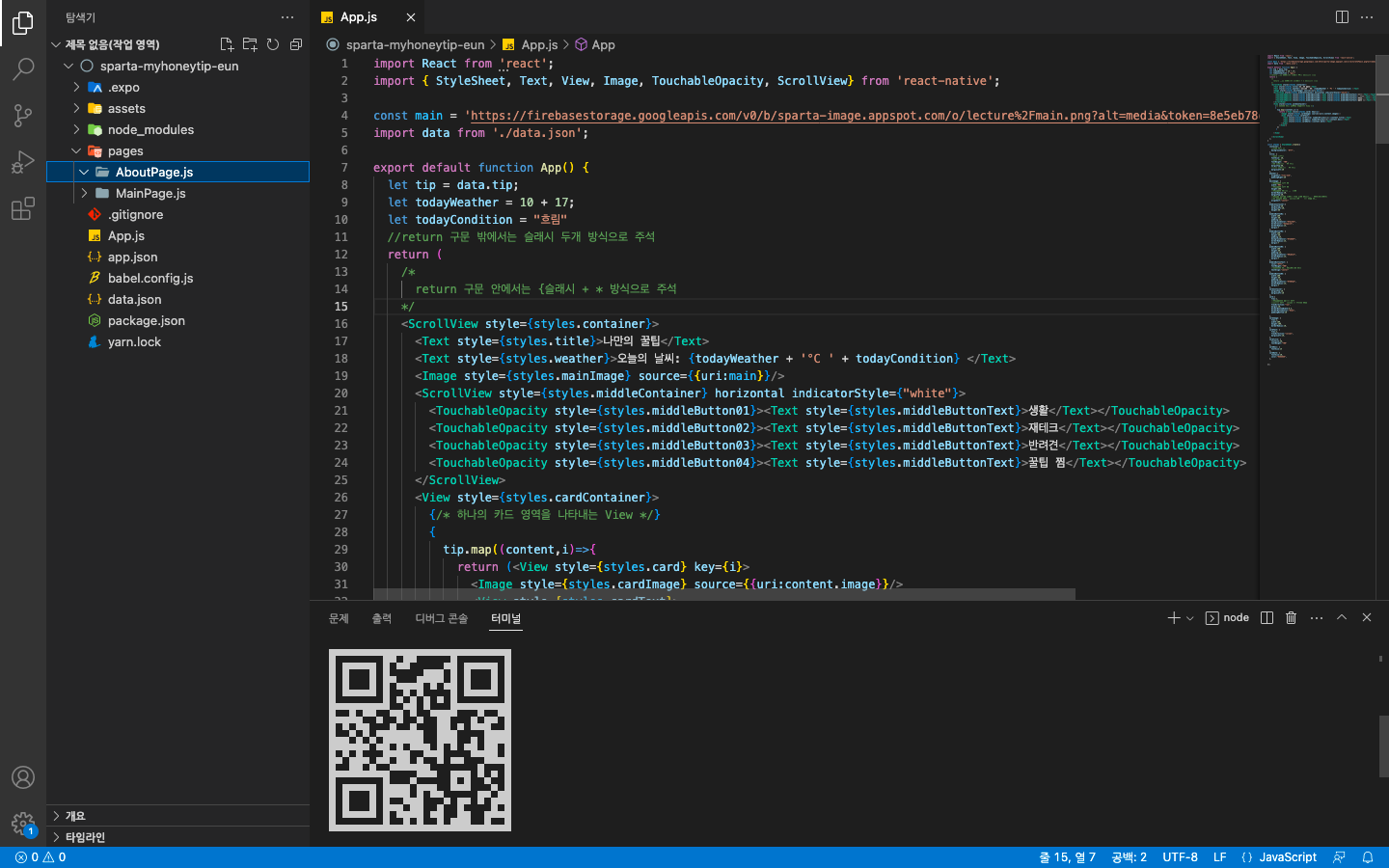The width and height of the screenshot is (1389, 868).
Task: Create a new file in explorer
Action: [227, 44]
